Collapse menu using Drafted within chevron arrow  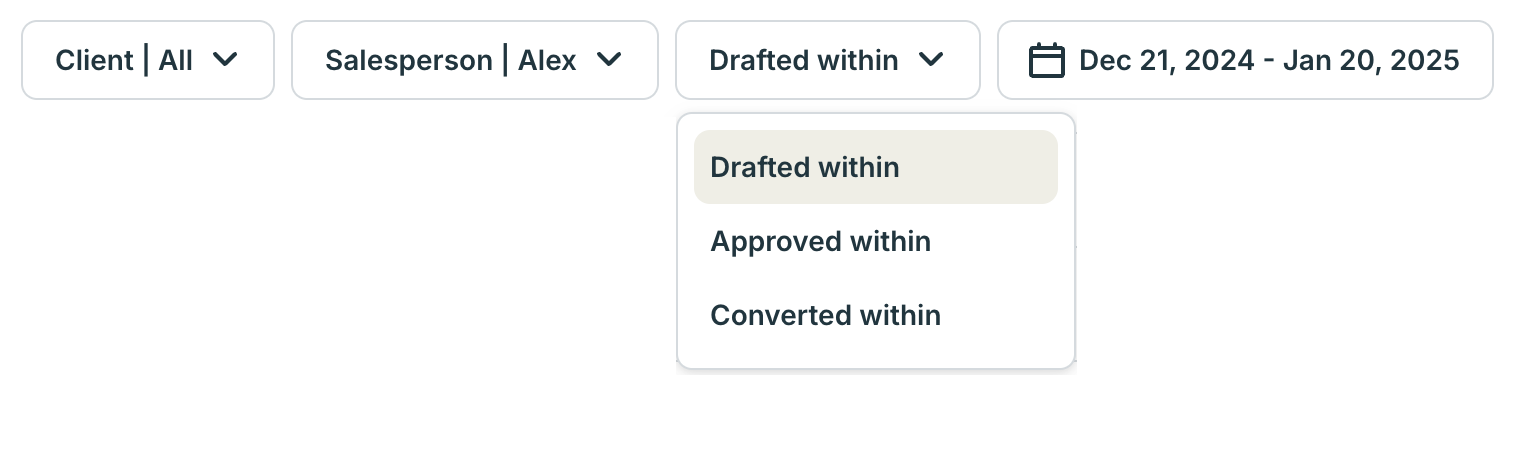(931, 60)
